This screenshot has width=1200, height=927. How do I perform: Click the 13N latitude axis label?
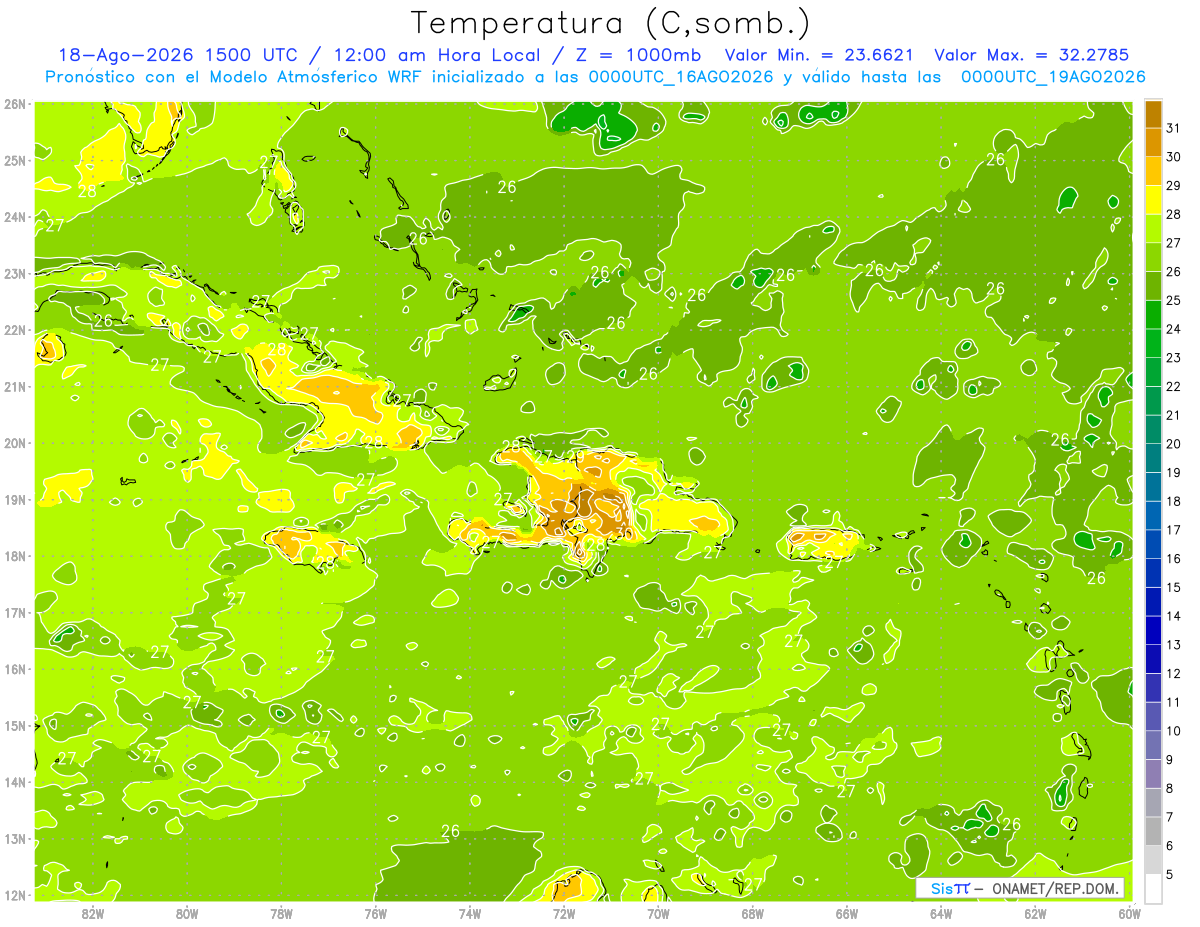pos(15,838)
